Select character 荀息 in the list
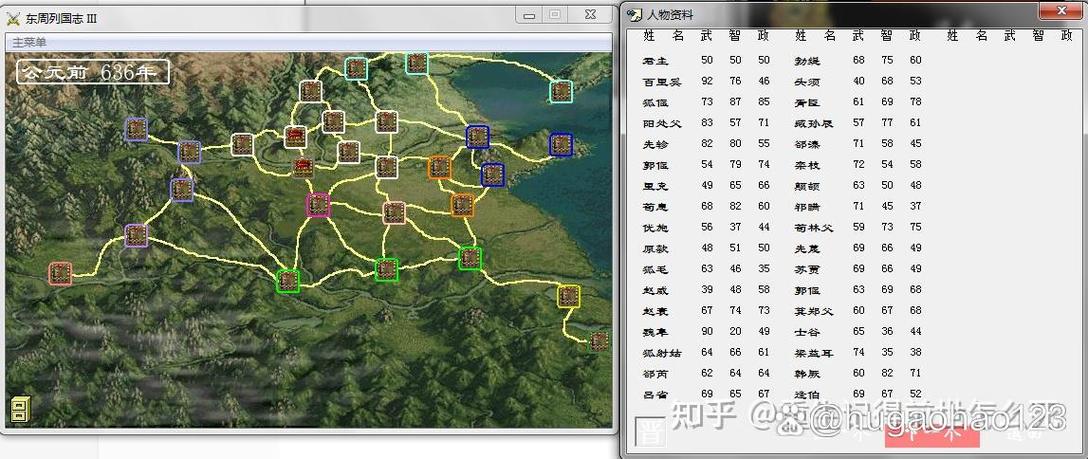Image resolution: width=1088 pixels, height=459 pixels. coord(654,207)
